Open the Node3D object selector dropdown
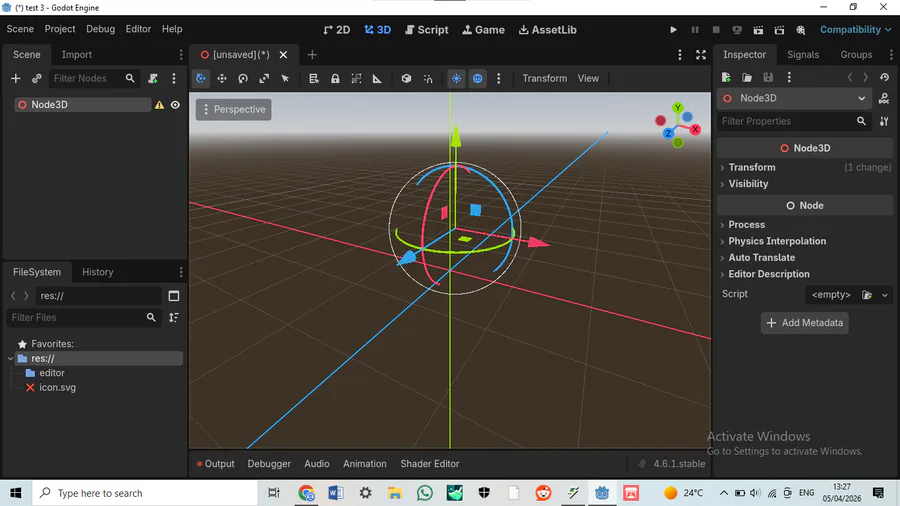The image size is (900, 506). click(x=794, y=99)
